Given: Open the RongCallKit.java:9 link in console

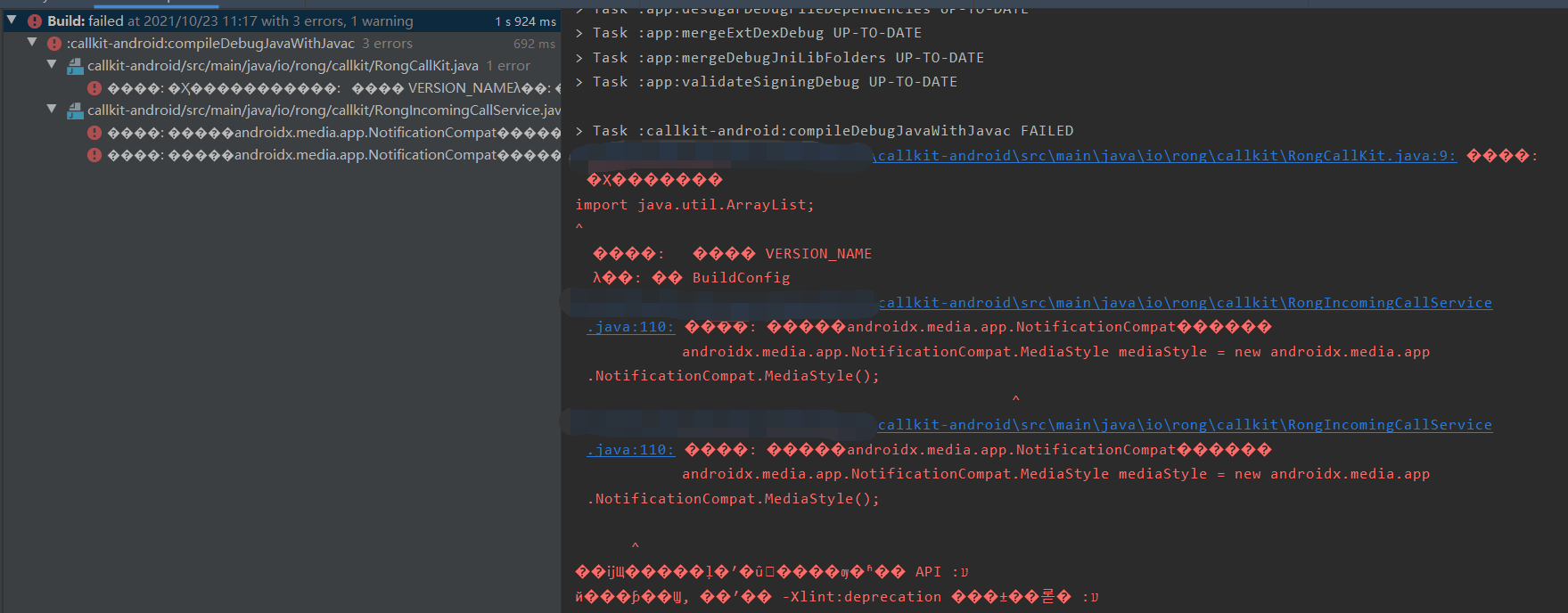Looking at the screenshot, I should pos(1165,156).
